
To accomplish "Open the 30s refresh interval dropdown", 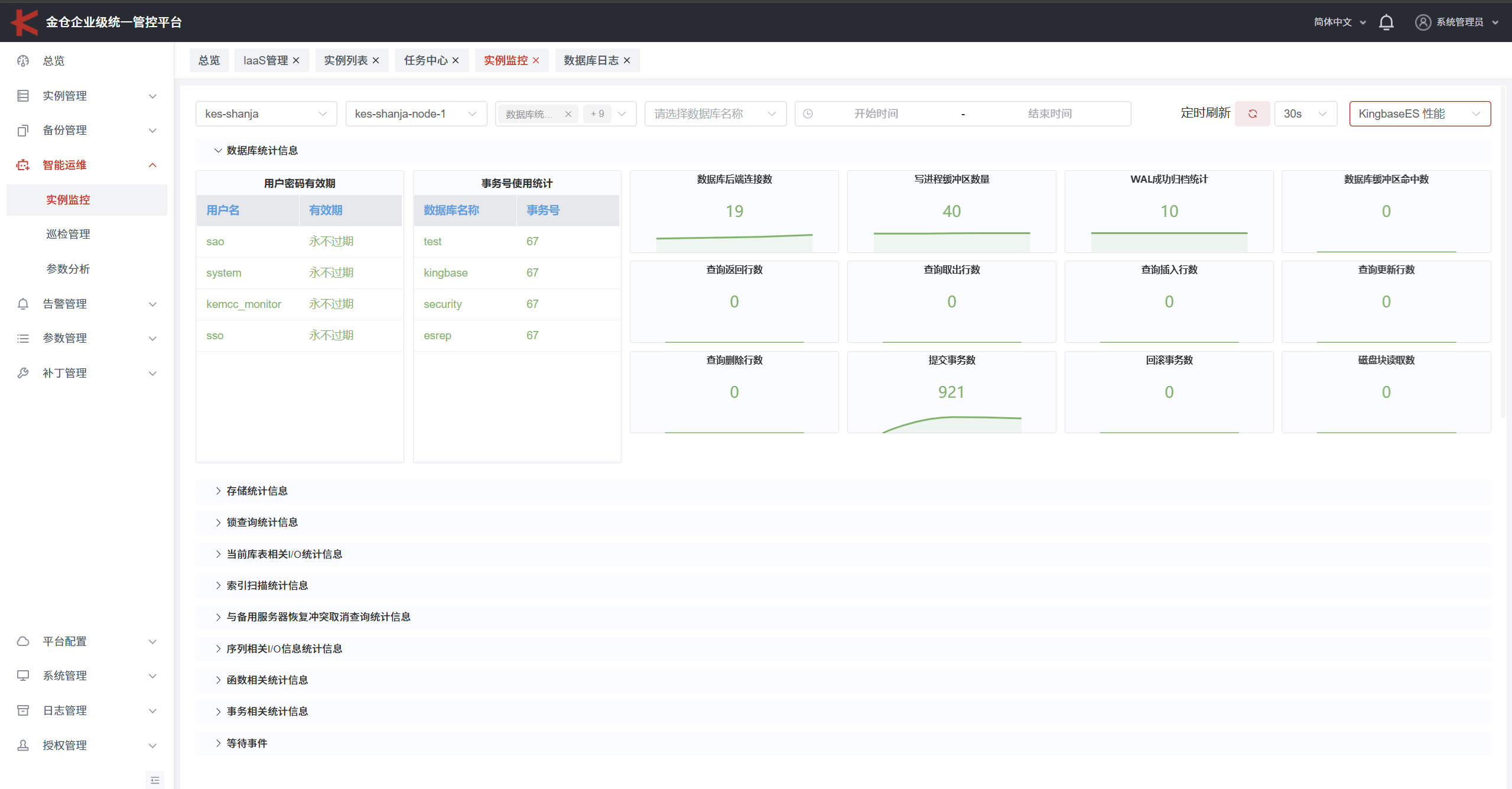I will [x=1305, y=113].
